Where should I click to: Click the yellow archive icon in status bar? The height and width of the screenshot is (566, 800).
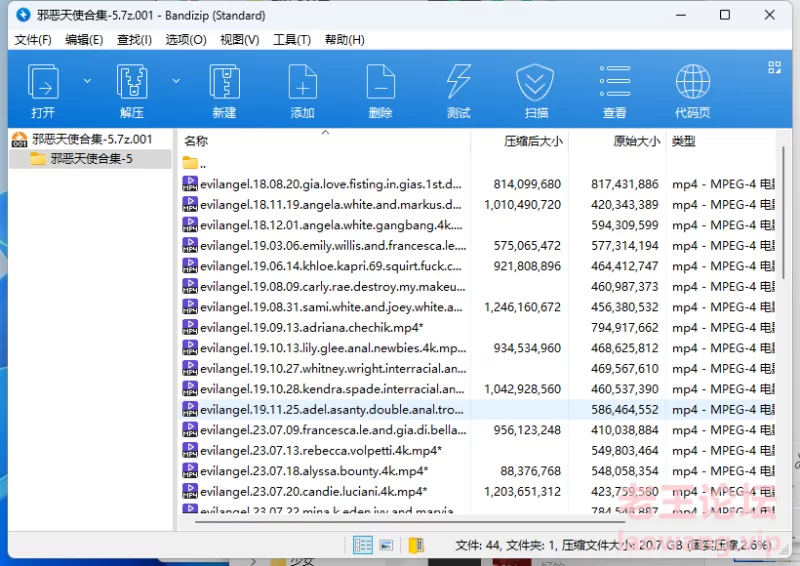416,545
